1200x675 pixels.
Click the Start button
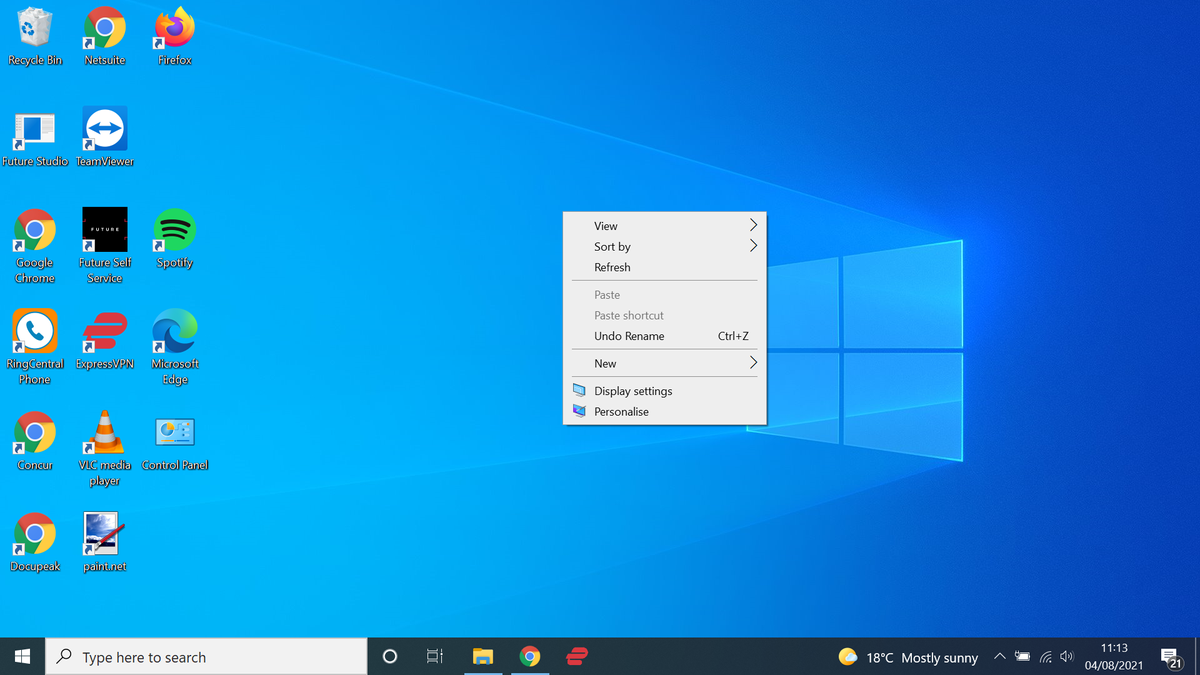20,657
